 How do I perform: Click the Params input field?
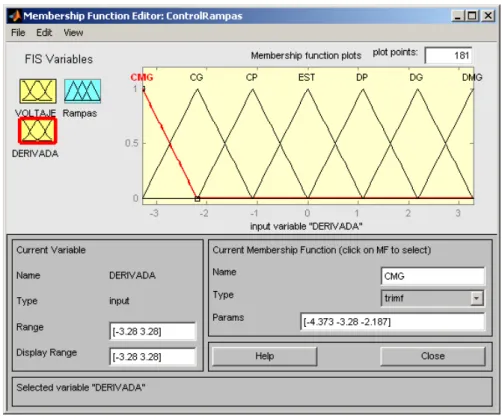(392, 322)
